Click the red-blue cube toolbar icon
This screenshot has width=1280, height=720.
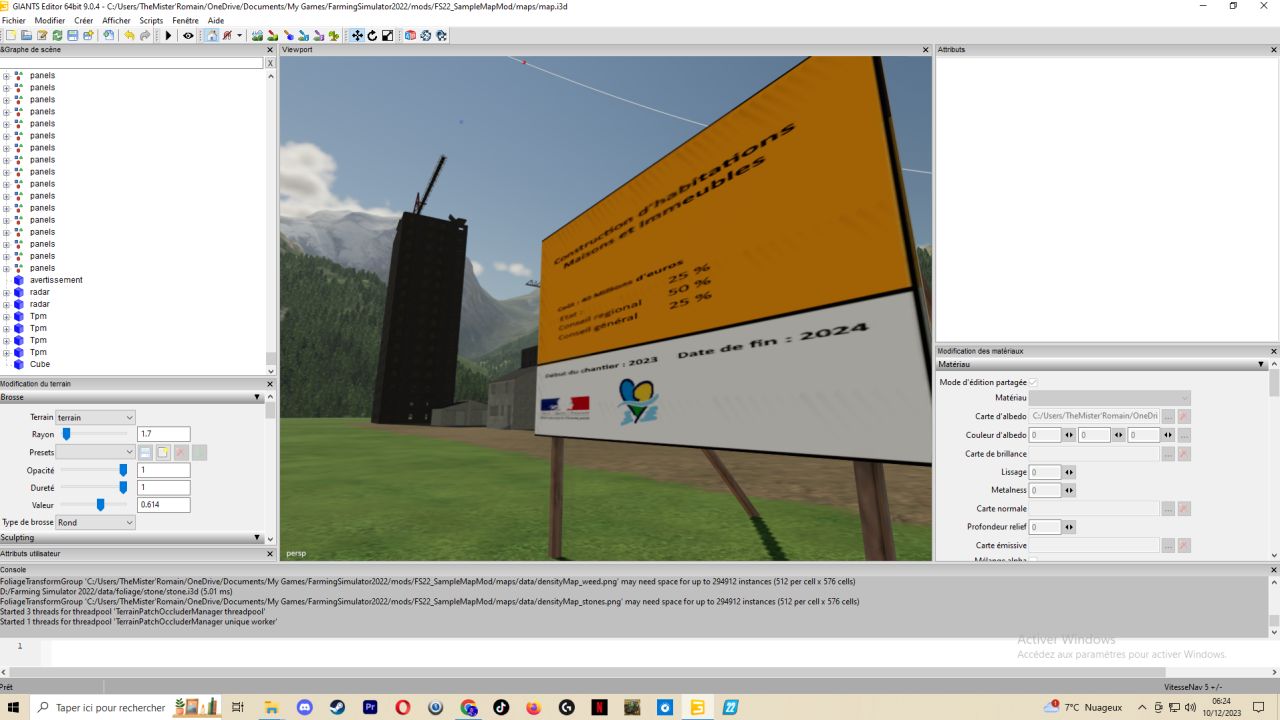point(410,35)
